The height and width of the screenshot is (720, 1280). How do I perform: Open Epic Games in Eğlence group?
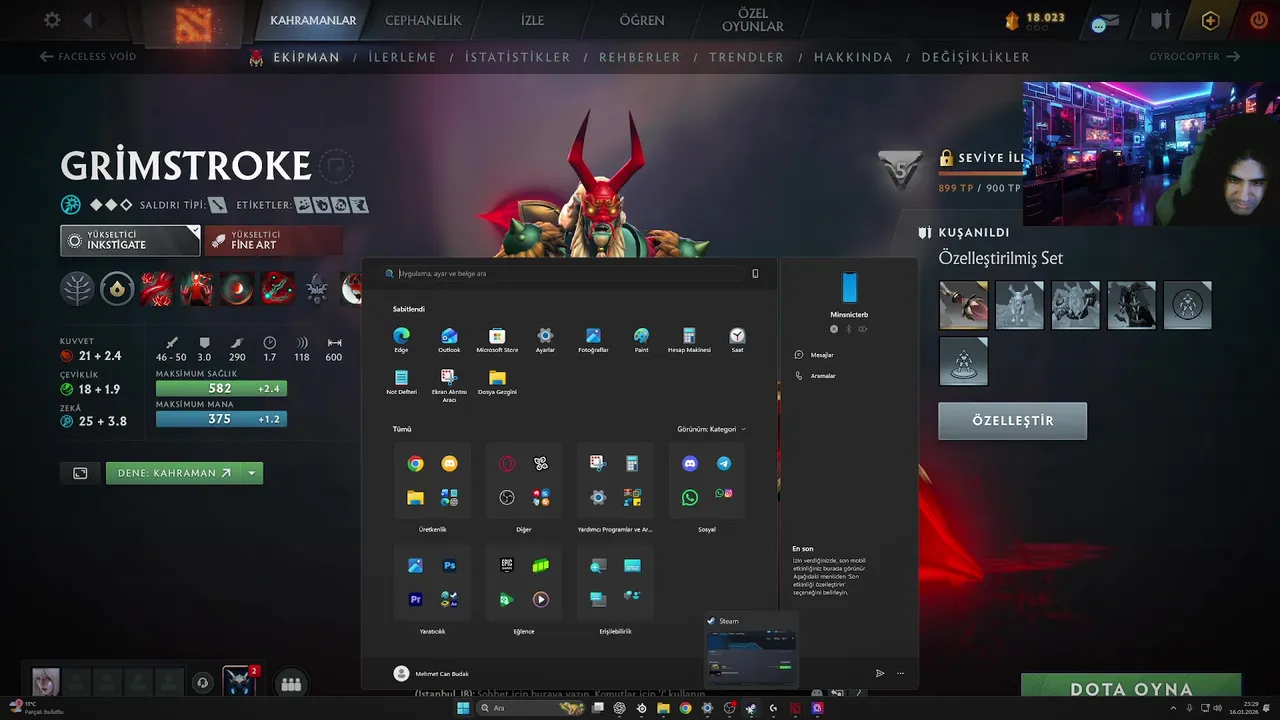click(507, 566)
